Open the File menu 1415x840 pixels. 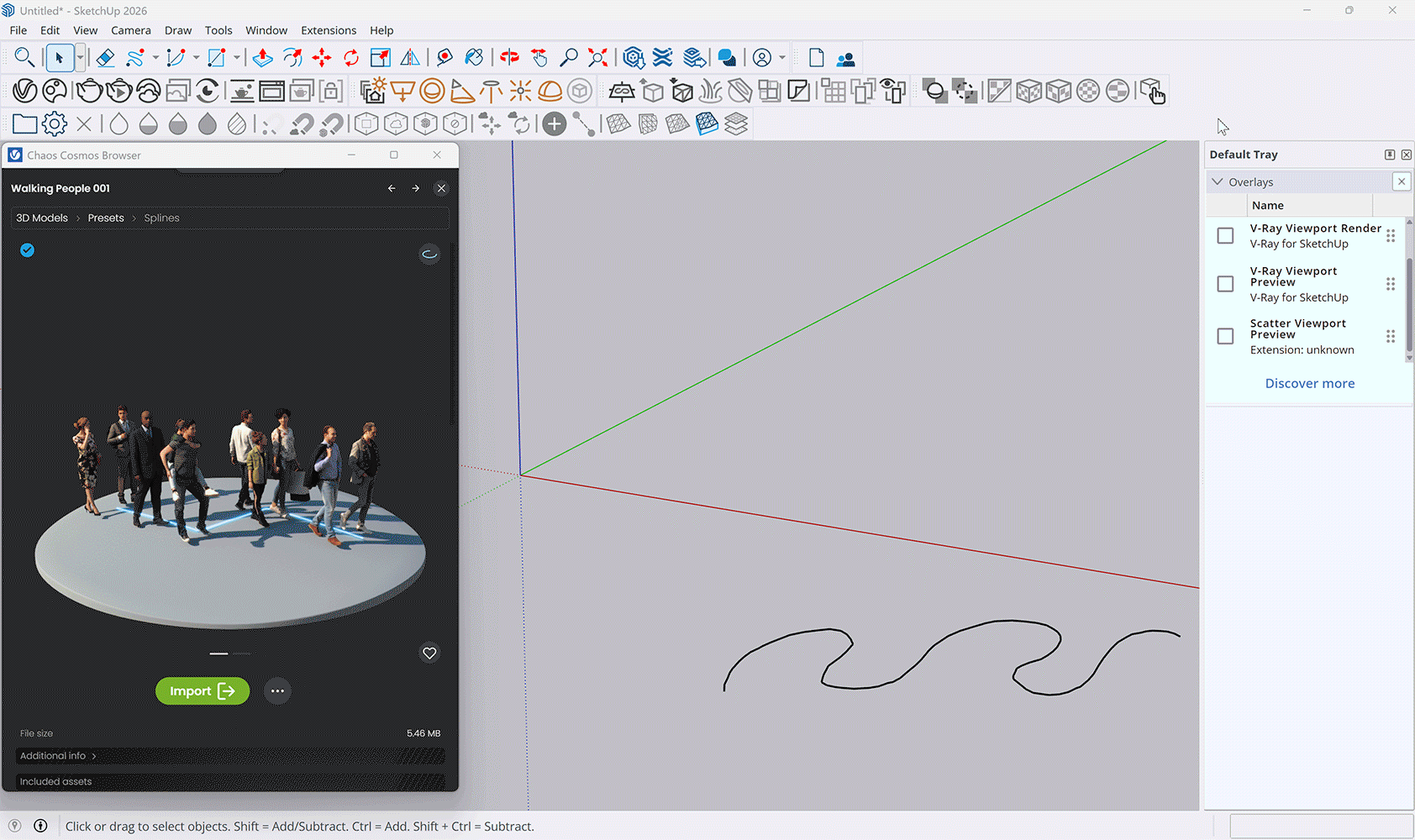point(18,30)
